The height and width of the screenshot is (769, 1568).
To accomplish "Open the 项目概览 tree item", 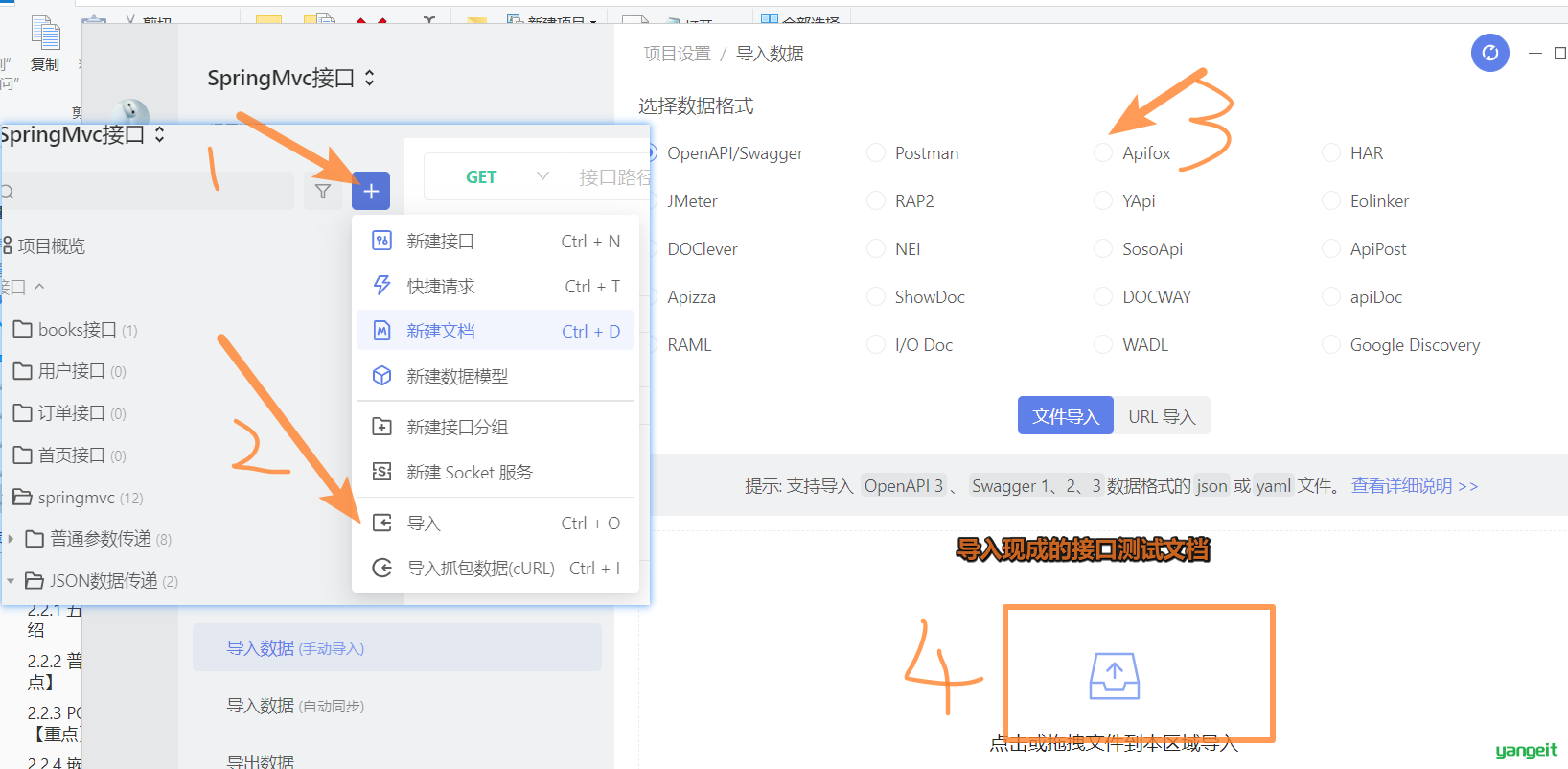I will coord(44,245).
